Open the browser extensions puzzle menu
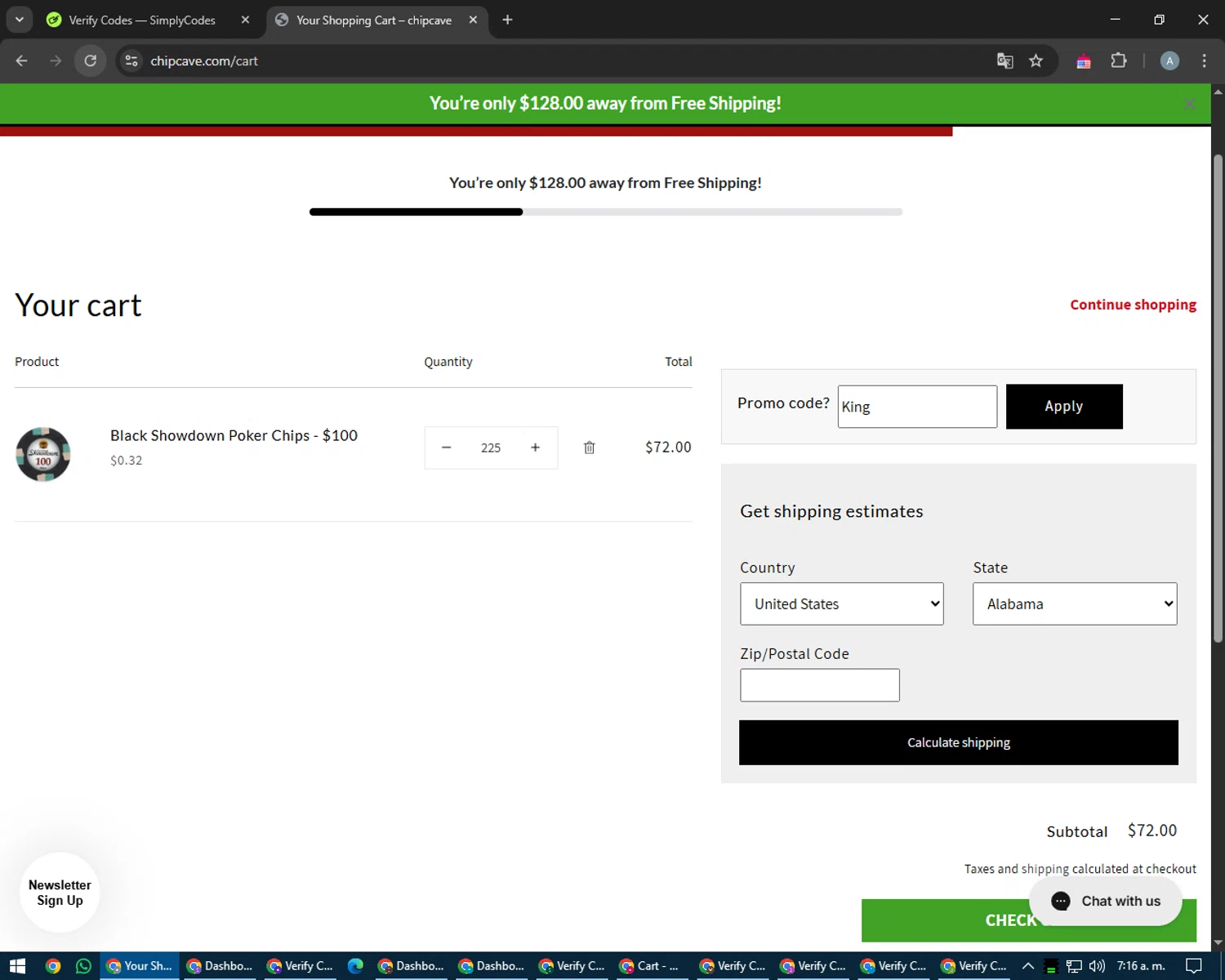The image size is (1225, 980). pos(1119,60)
